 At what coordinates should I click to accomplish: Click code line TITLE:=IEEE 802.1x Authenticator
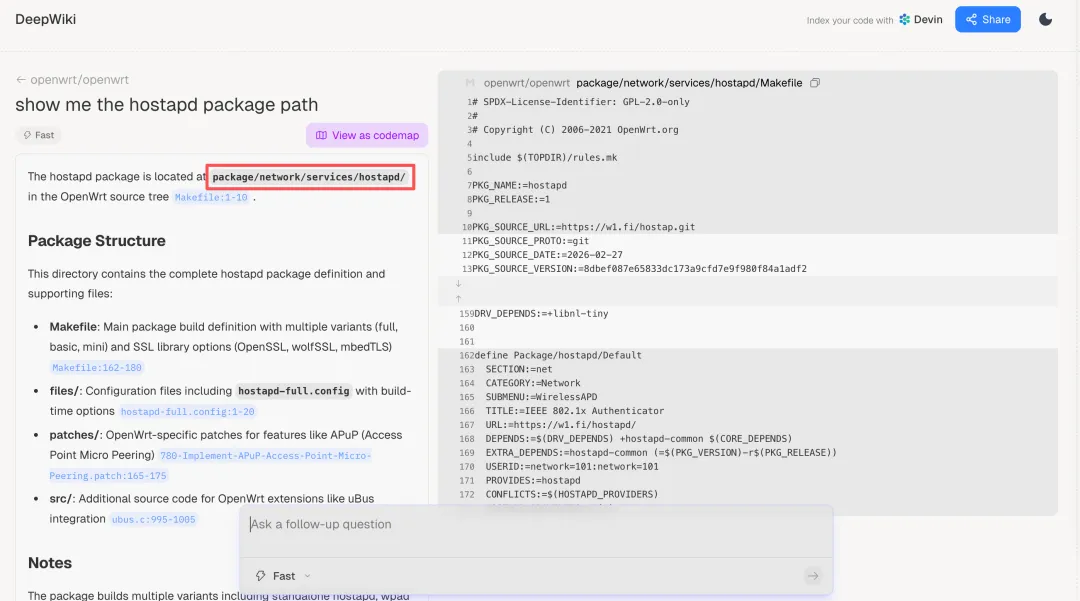coord(574,411)
